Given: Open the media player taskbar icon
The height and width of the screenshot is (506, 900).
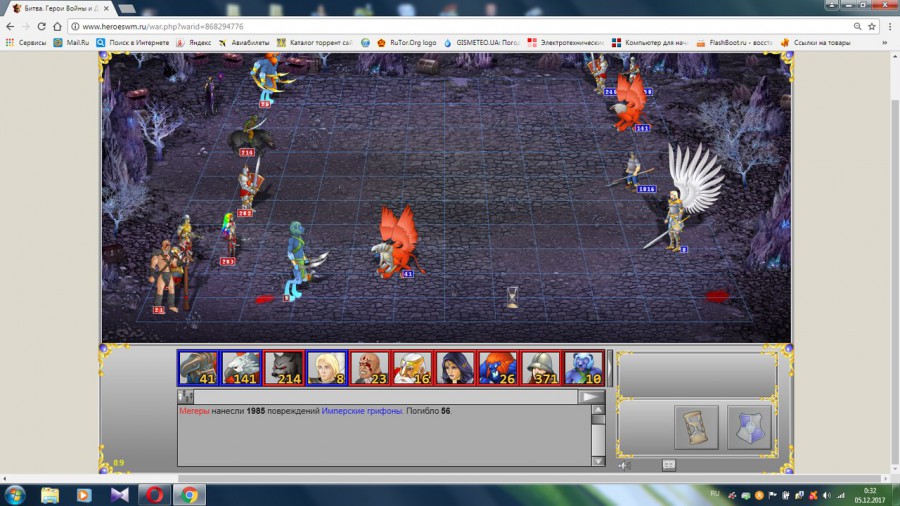Looking at the screenshot, I should (x=84, y=495).
